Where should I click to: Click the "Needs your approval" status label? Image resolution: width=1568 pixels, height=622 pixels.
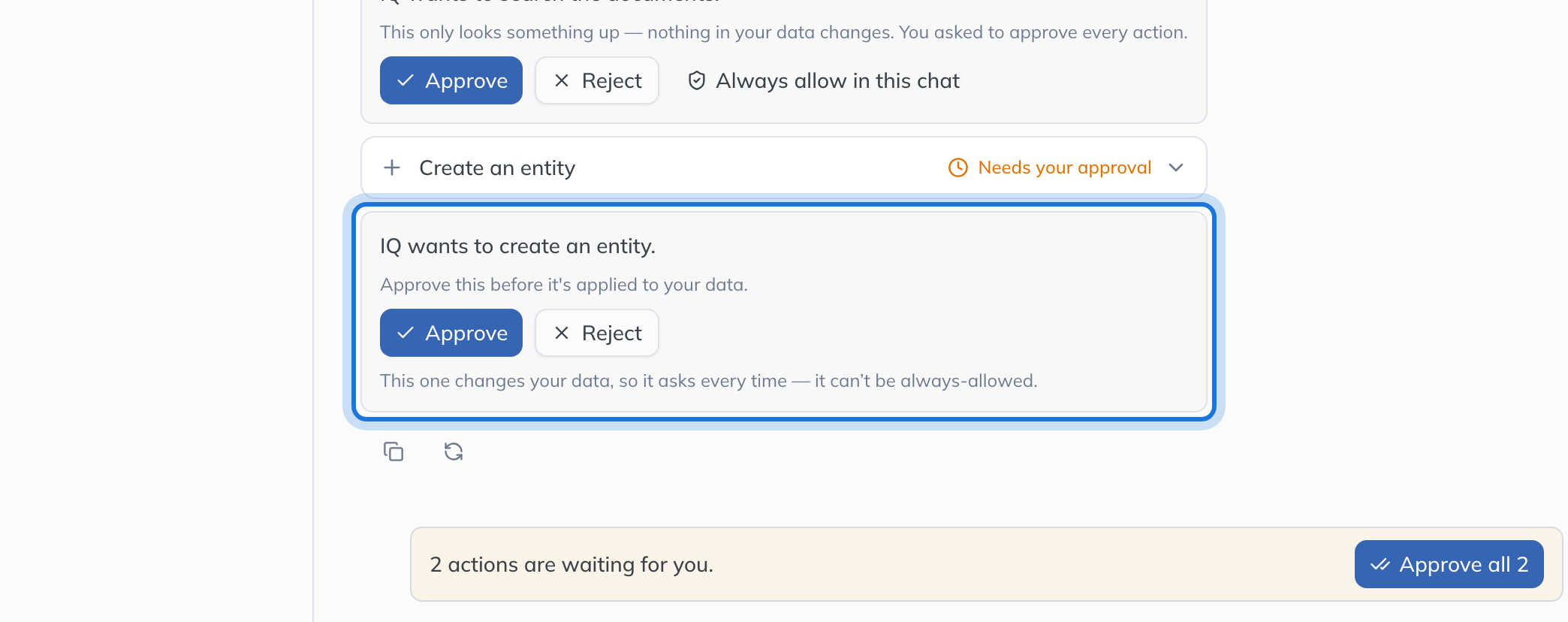[1065, 168]
